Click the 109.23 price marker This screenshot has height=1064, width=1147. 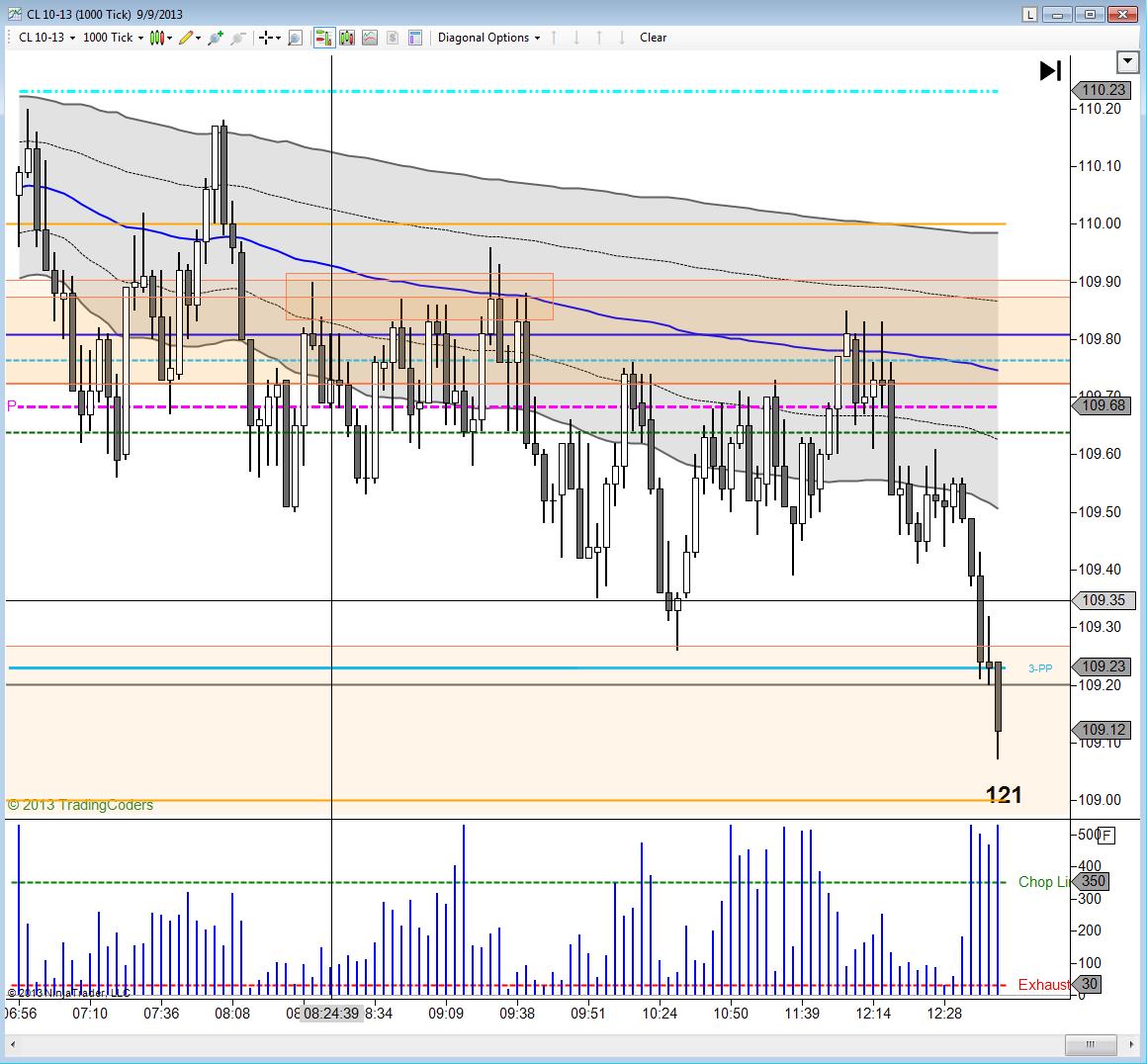(1102, 665)
